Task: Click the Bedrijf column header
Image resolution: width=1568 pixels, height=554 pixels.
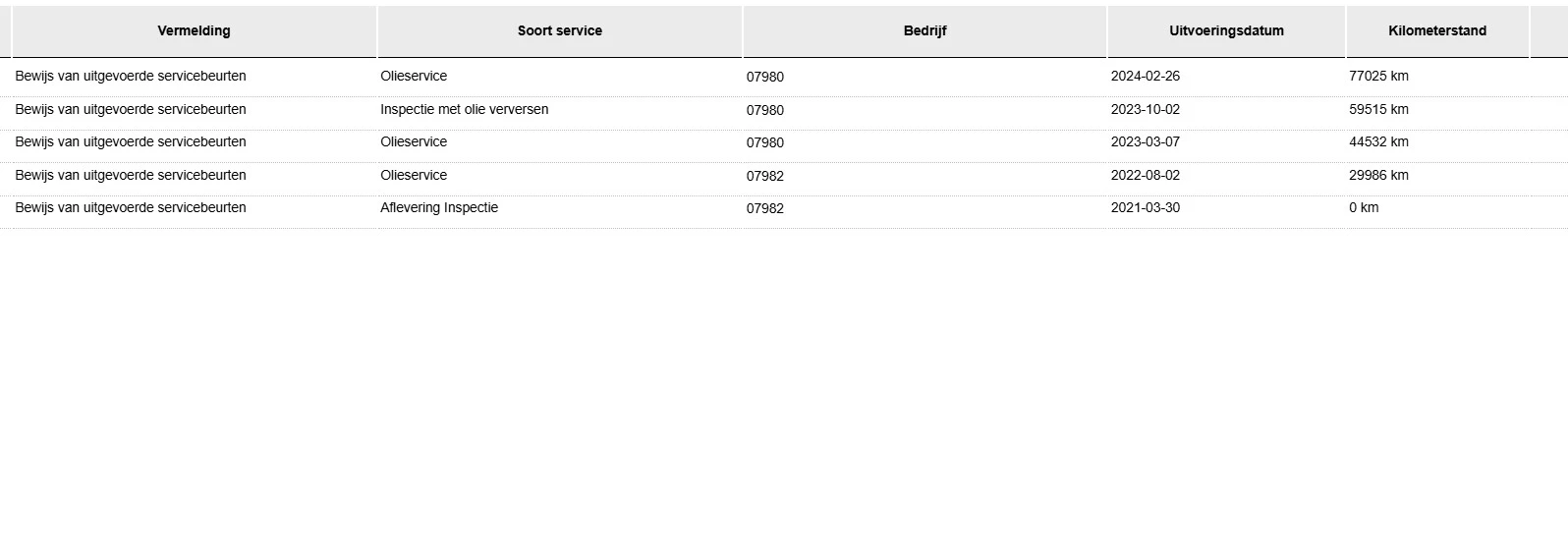Action: [x=924, y=31]
